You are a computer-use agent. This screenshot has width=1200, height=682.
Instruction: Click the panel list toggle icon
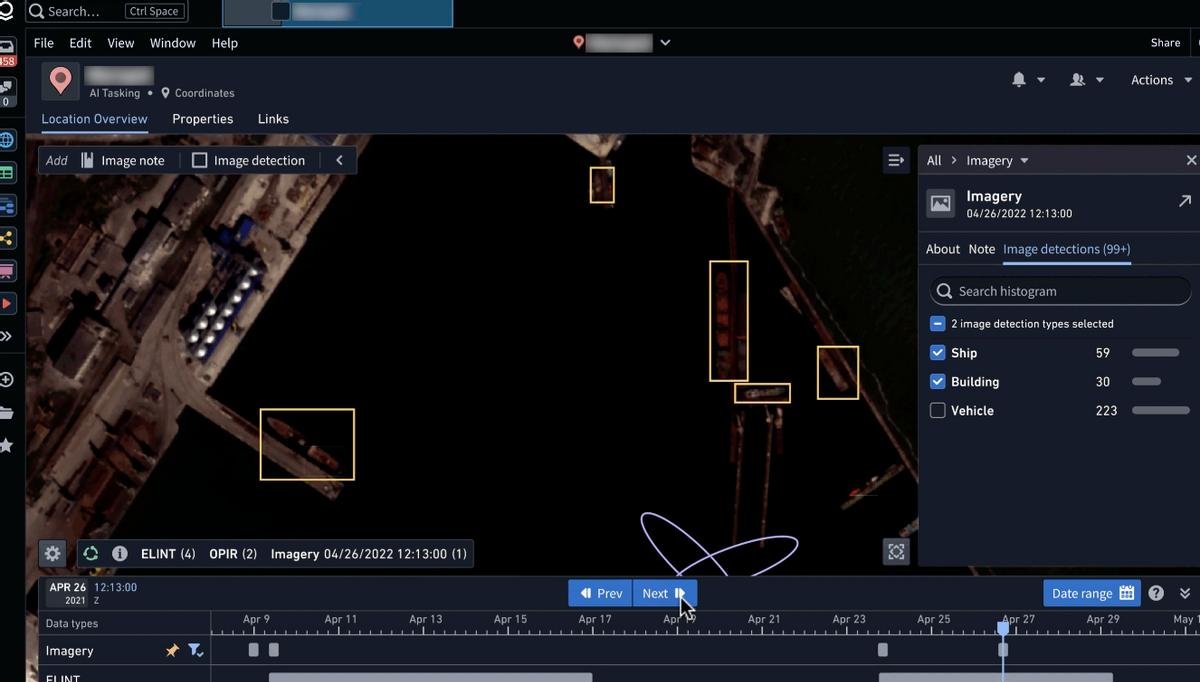click(896, 160)
